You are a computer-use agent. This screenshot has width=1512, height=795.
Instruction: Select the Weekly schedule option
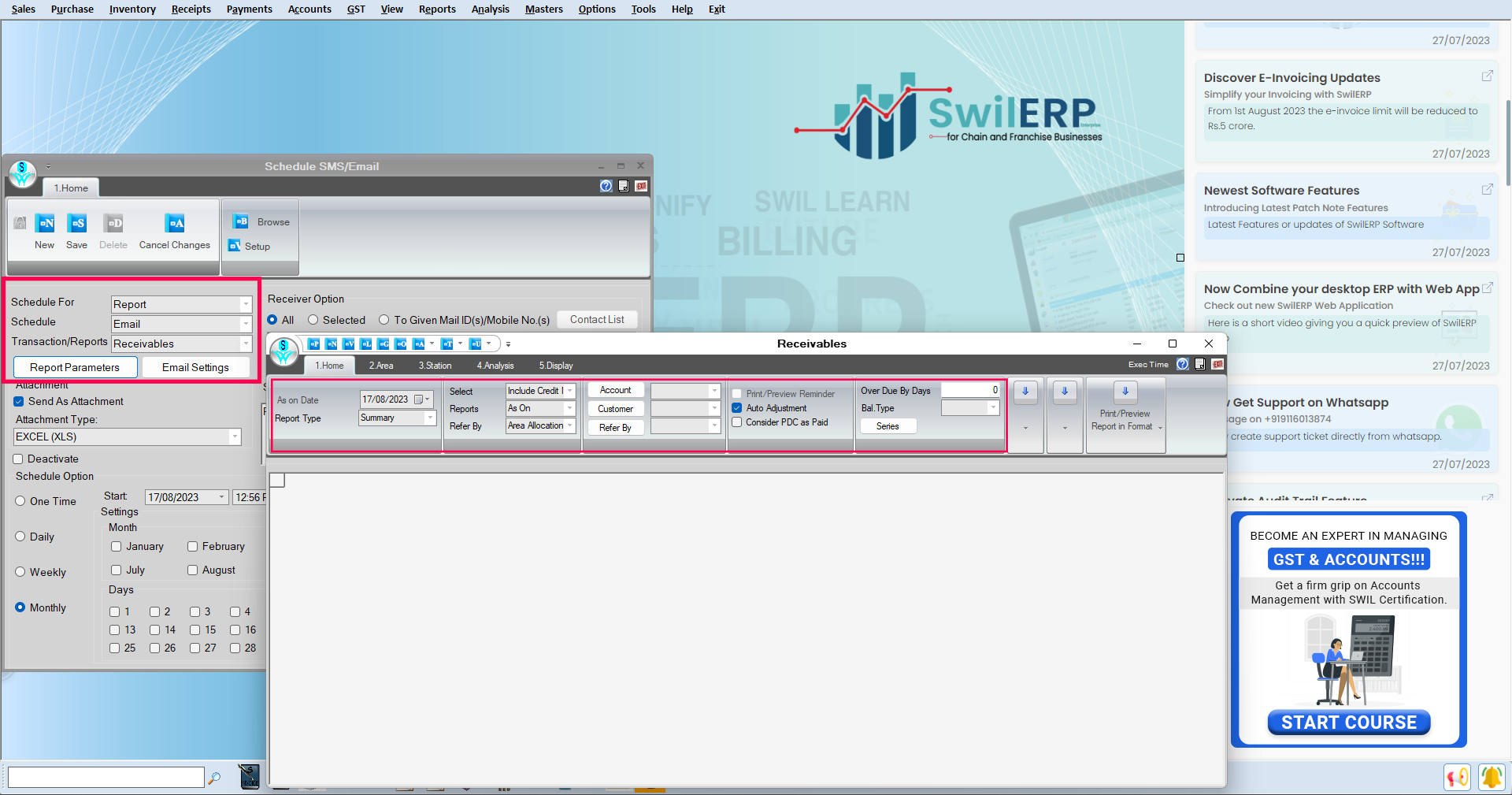pyautogui.click(x=20, y=572)
